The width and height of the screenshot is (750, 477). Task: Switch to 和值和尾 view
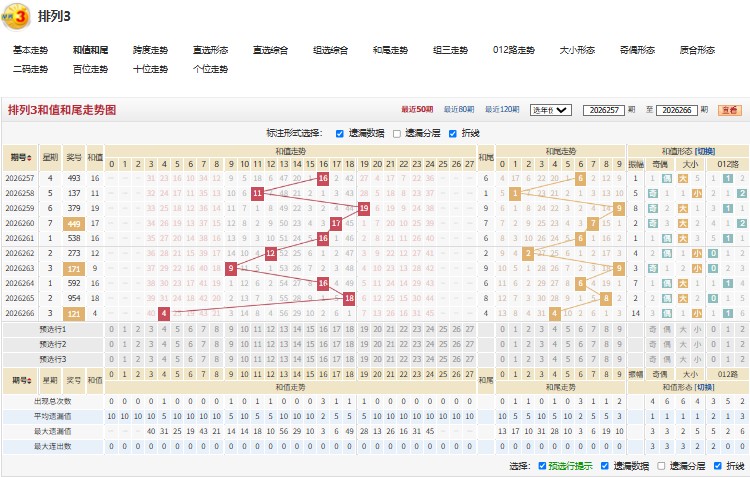click(x=90, y=50)
